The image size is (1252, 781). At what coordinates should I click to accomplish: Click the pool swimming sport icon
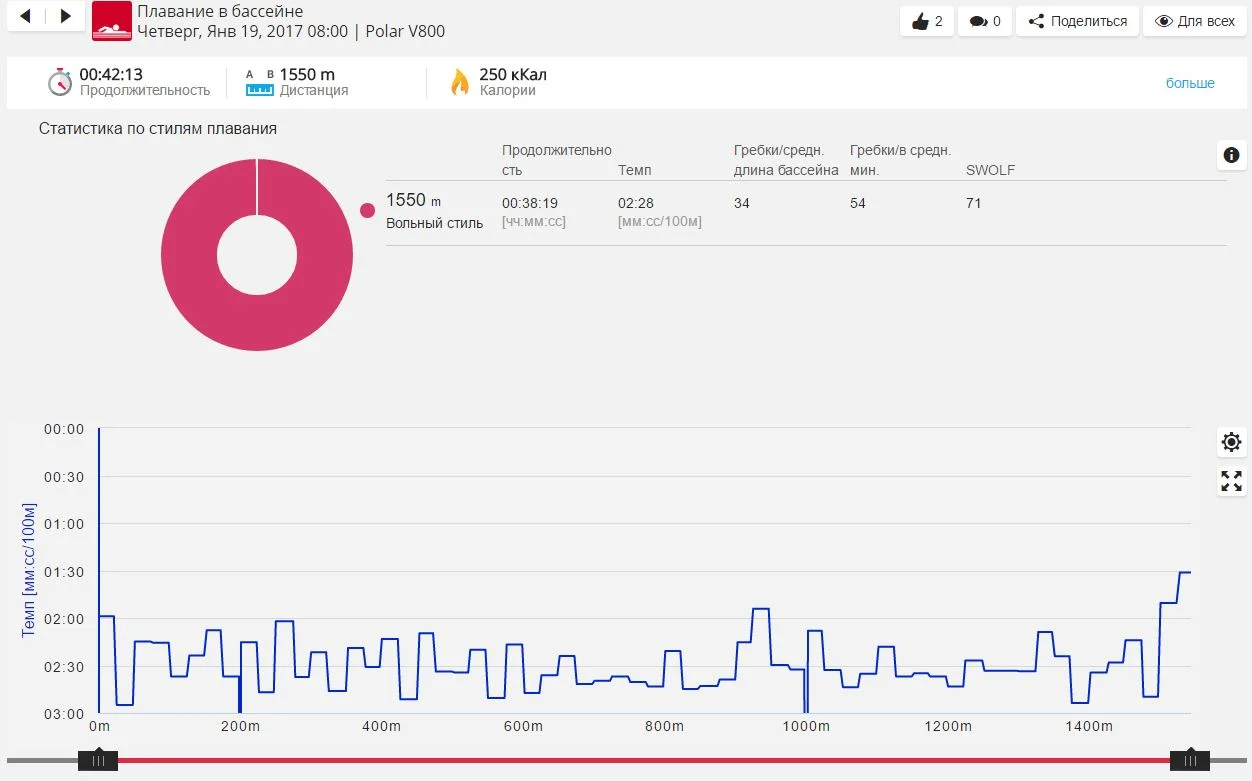tap(111, 21)
